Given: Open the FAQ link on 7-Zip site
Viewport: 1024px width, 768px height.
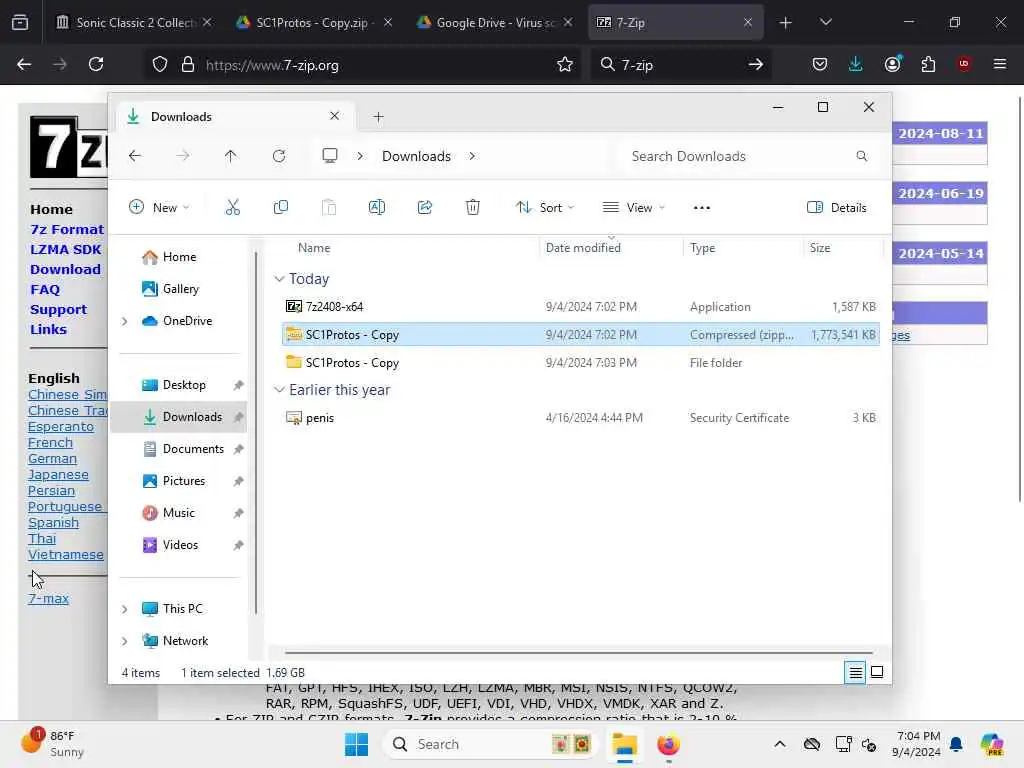Looking at the screenshot, I should [45, 289].
